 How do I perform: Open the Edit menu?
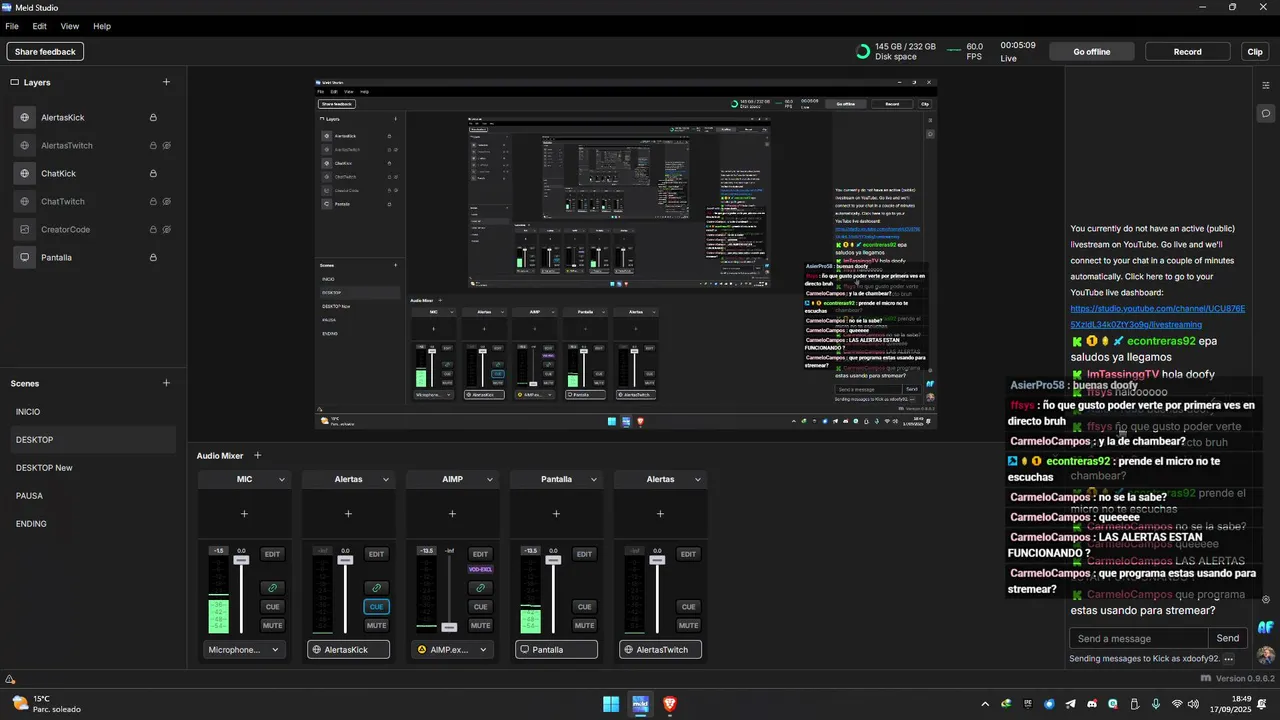(40, 26)
